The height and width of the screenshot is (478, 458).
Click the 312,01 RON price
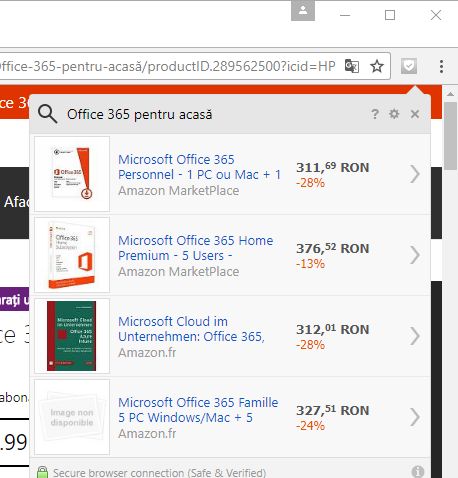click(x=333, y=329)
